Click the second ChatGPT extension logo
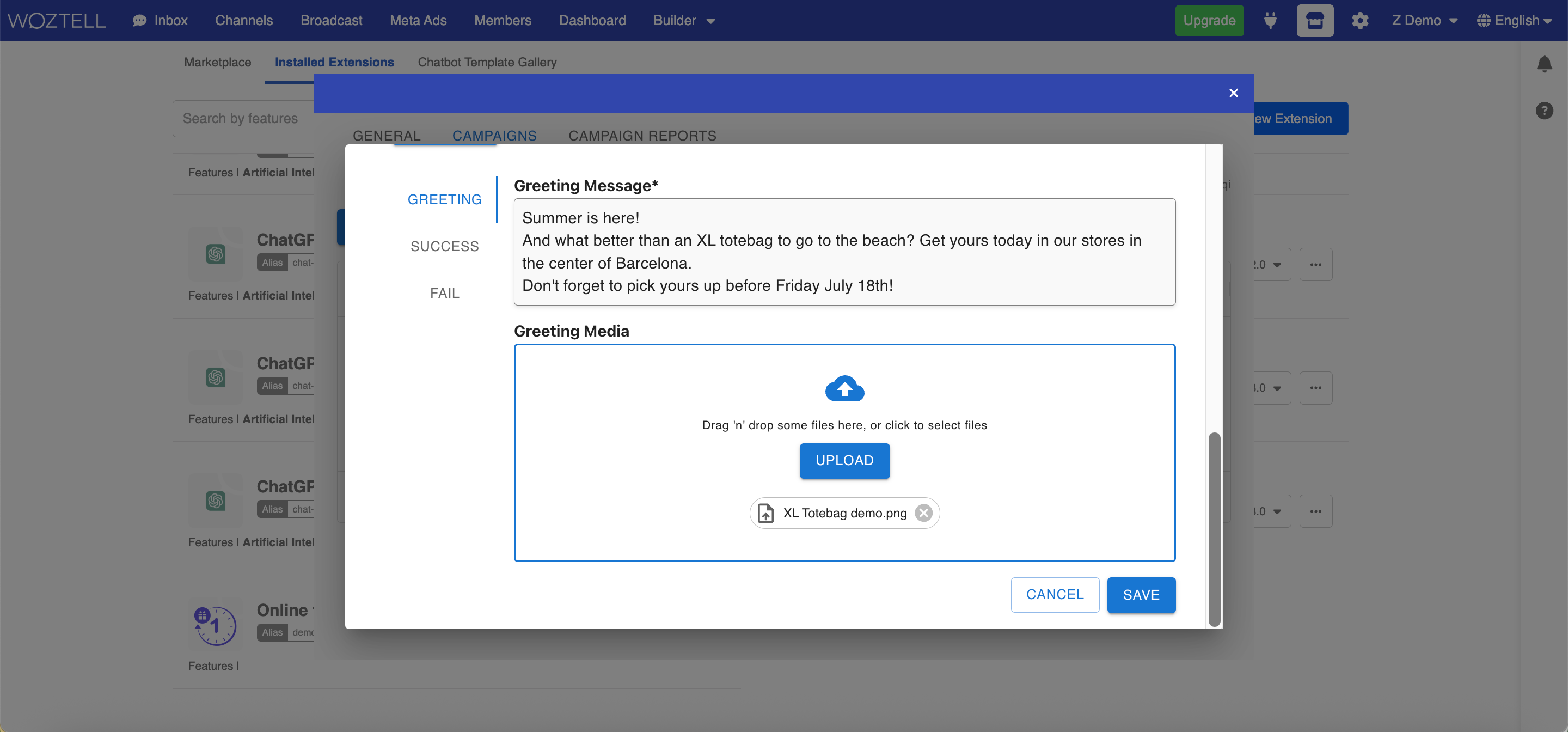This screenshot has width=1568, height=732. pos(216,377)
